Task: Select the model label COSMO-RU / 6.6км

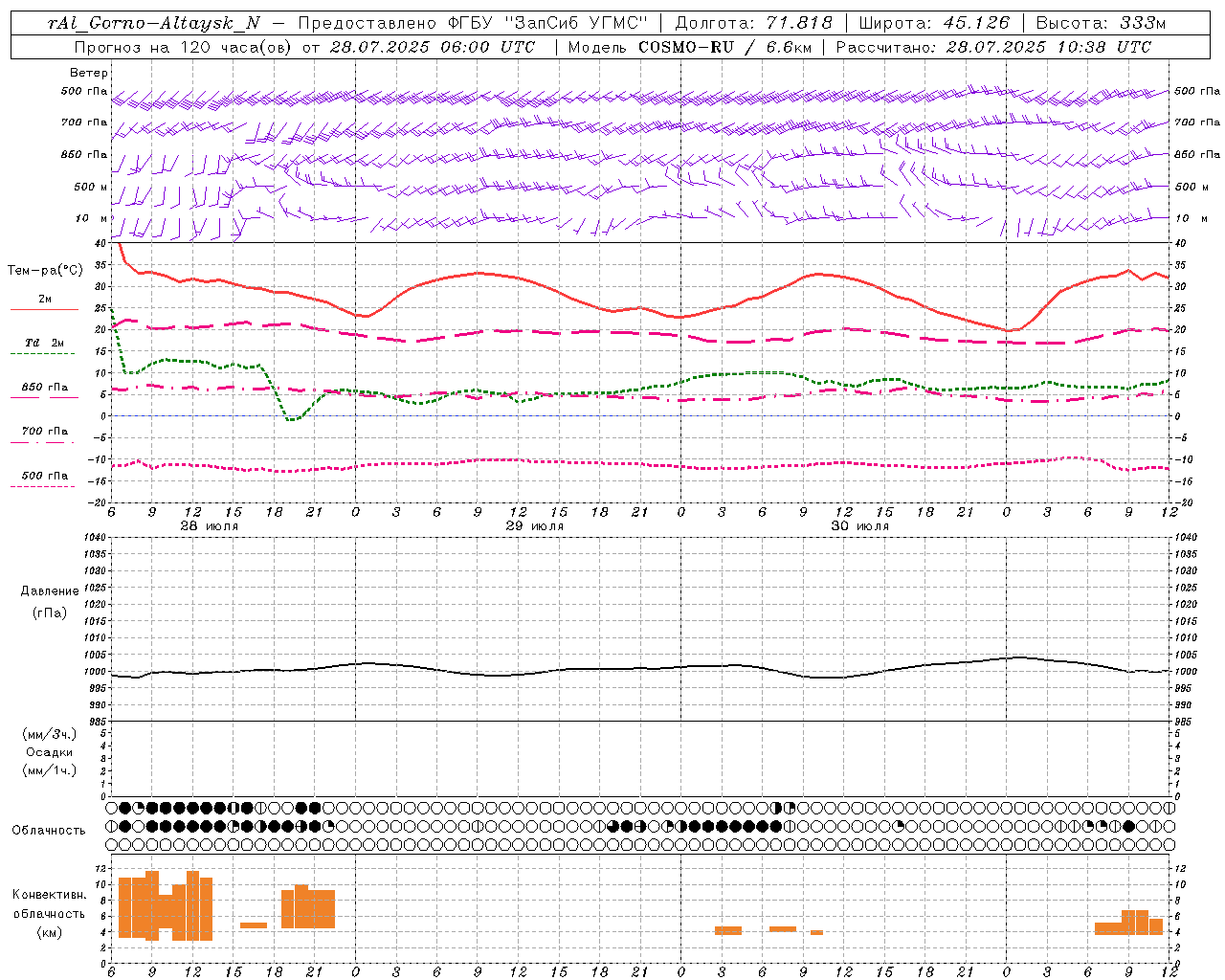Action: (724, 47)
